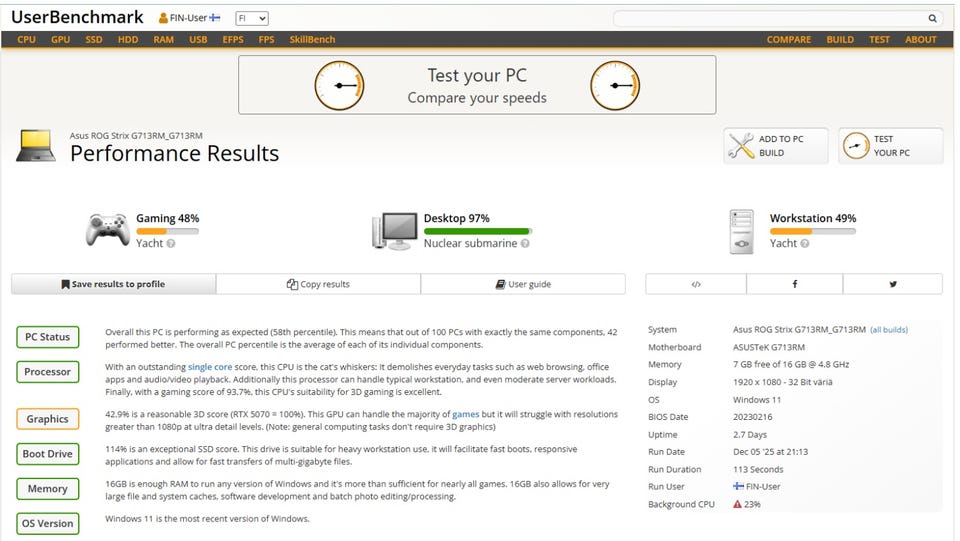Click Add to PC Build button
The width and height of the screenshot is (960, 541).
click(776, 146)
